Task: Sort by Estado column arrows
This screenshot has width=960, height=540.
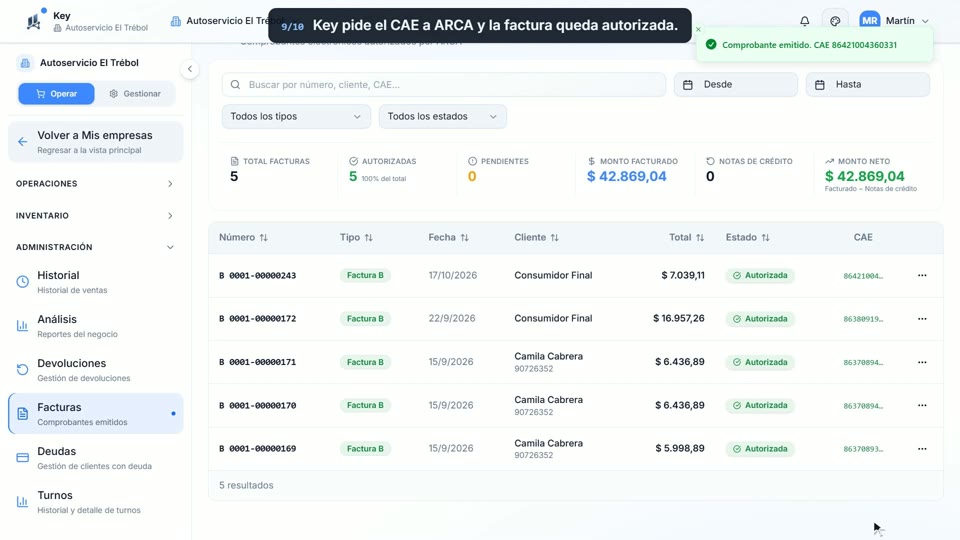Action: [x=765, y=238]
